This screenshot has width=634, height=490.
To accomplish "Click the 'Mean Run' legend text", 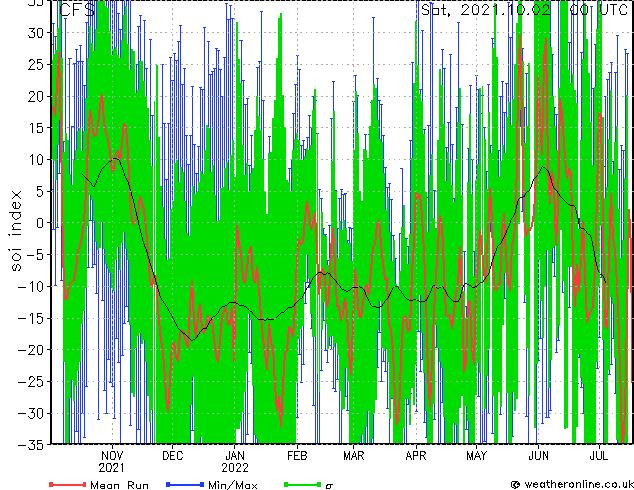I will 119,485.
